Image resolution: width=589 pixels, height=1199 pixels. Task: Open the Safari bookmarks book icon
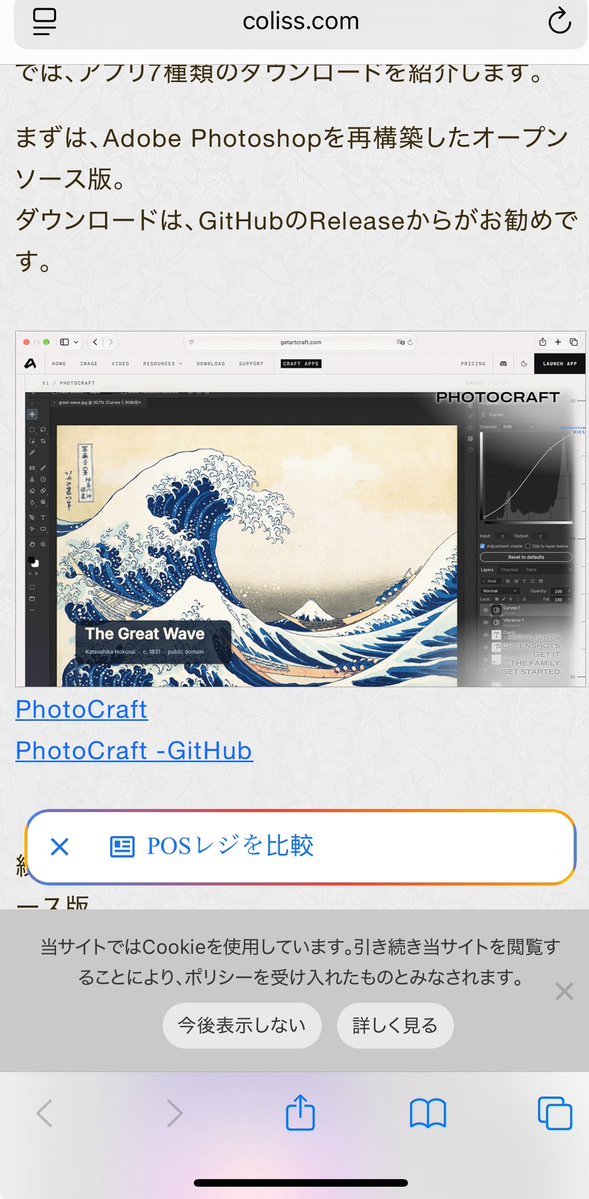[428, 1113]
